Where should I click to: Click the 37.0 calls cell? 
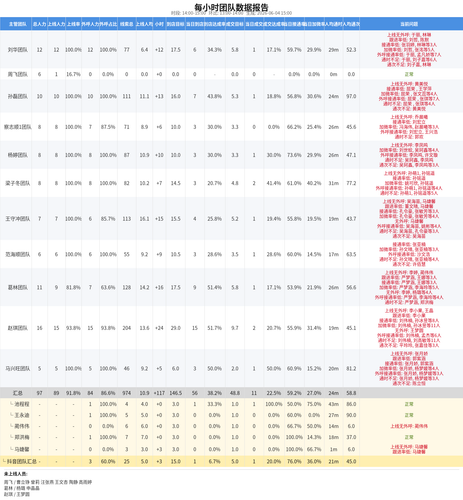click(351, 437)
